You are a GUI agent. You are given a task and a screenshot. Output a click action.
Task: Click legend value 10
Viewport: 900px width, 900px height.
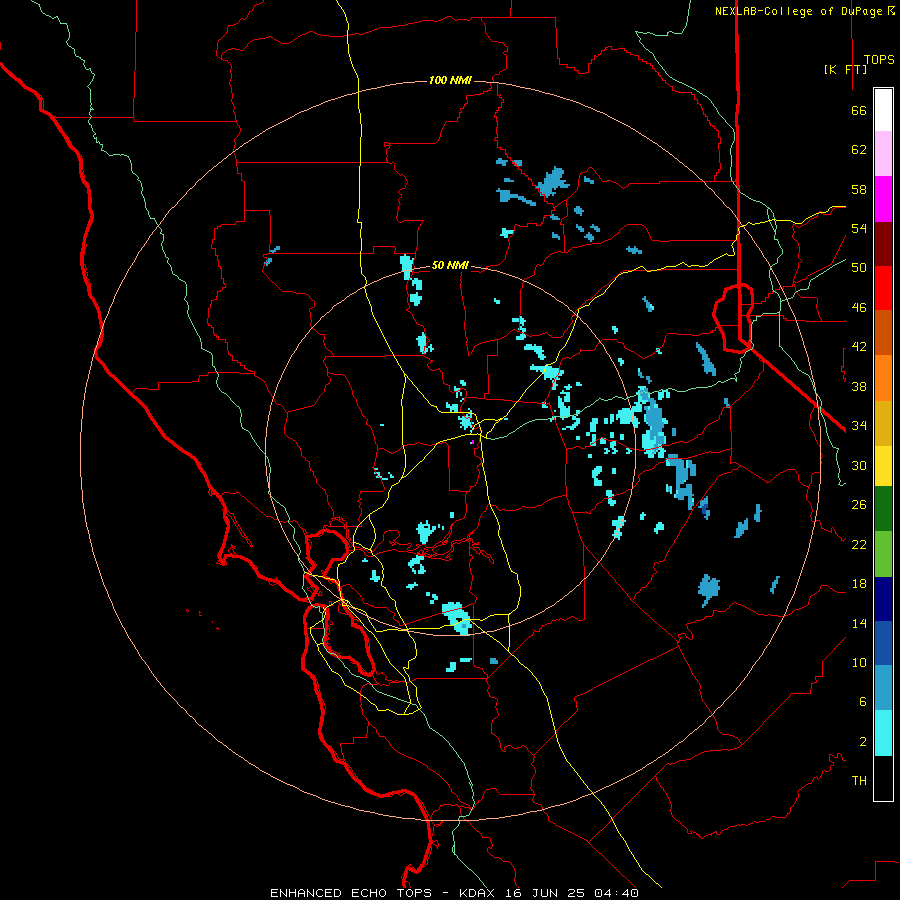(x=859, y=662)
